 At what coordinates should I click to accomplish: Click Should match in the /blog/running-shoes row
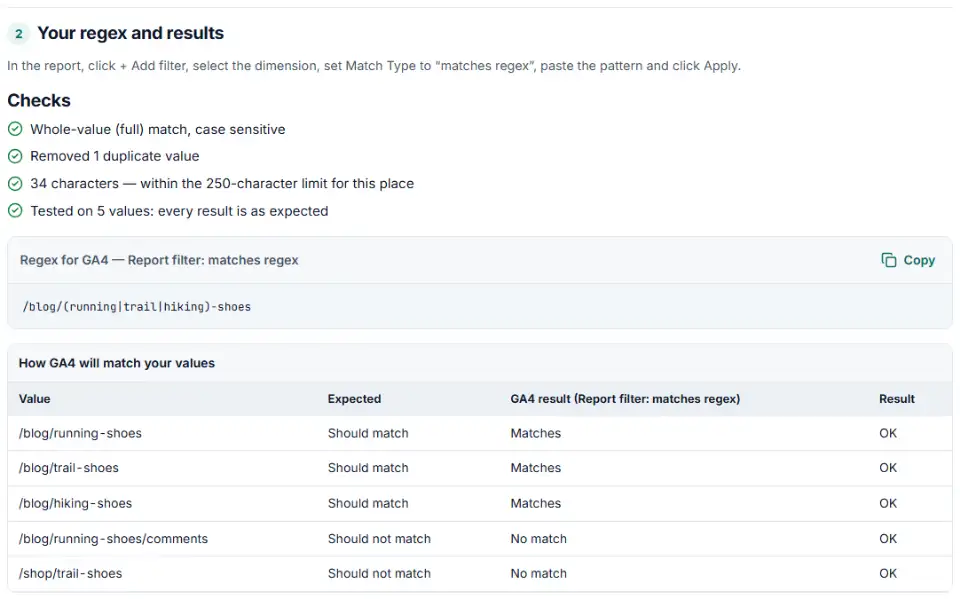368,434
